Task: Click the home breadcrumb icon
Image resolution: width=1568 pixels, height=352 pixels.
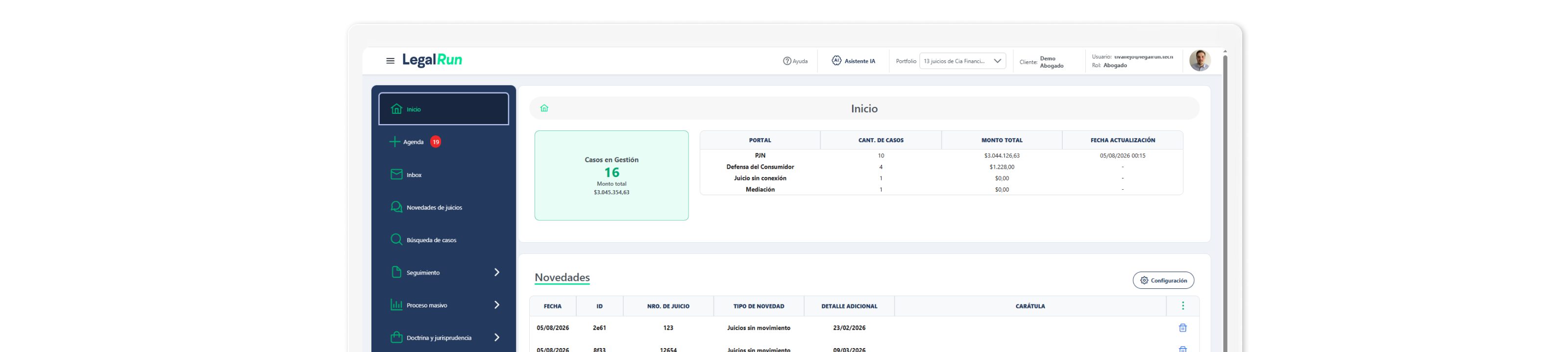Action: tap(544, 108)
